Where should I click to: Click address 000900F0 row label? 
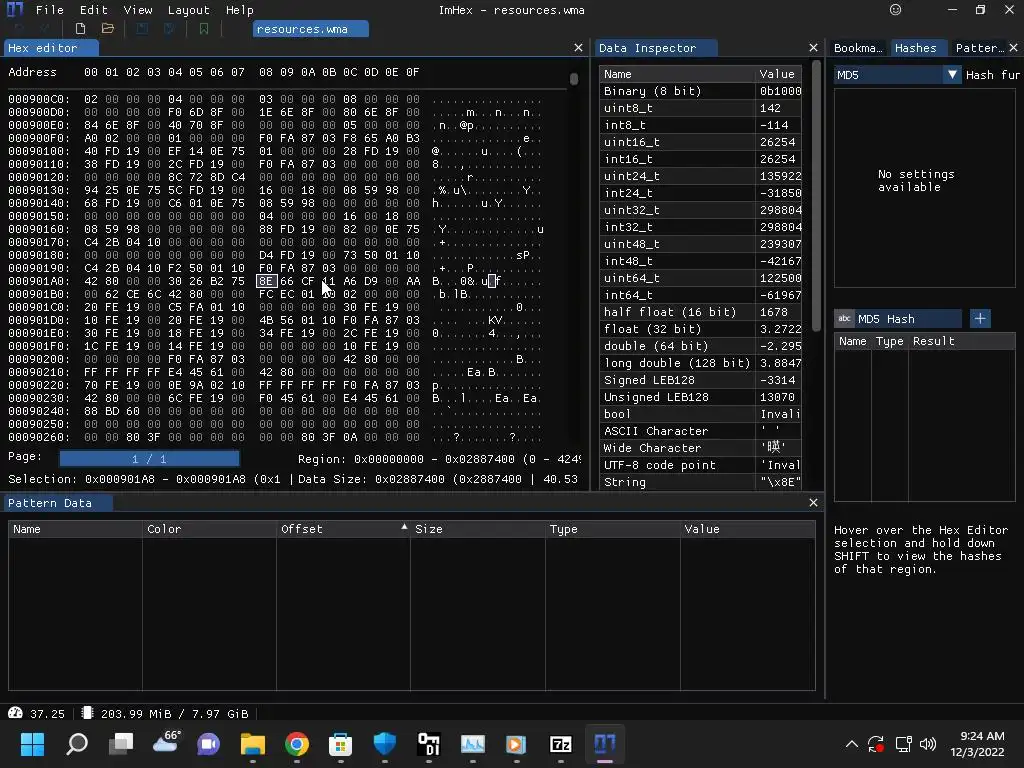(x=39, y=138)
